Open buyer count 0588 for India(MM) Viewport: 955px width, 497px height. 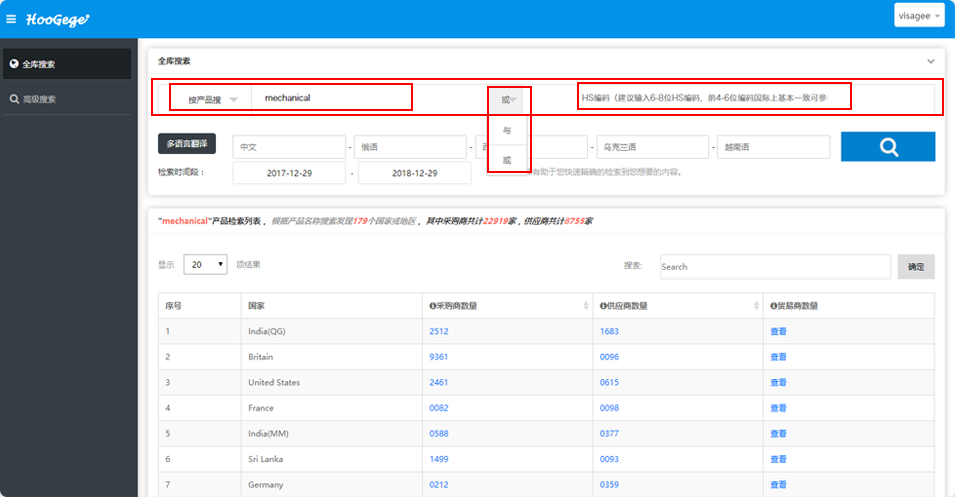coord(439,434)
